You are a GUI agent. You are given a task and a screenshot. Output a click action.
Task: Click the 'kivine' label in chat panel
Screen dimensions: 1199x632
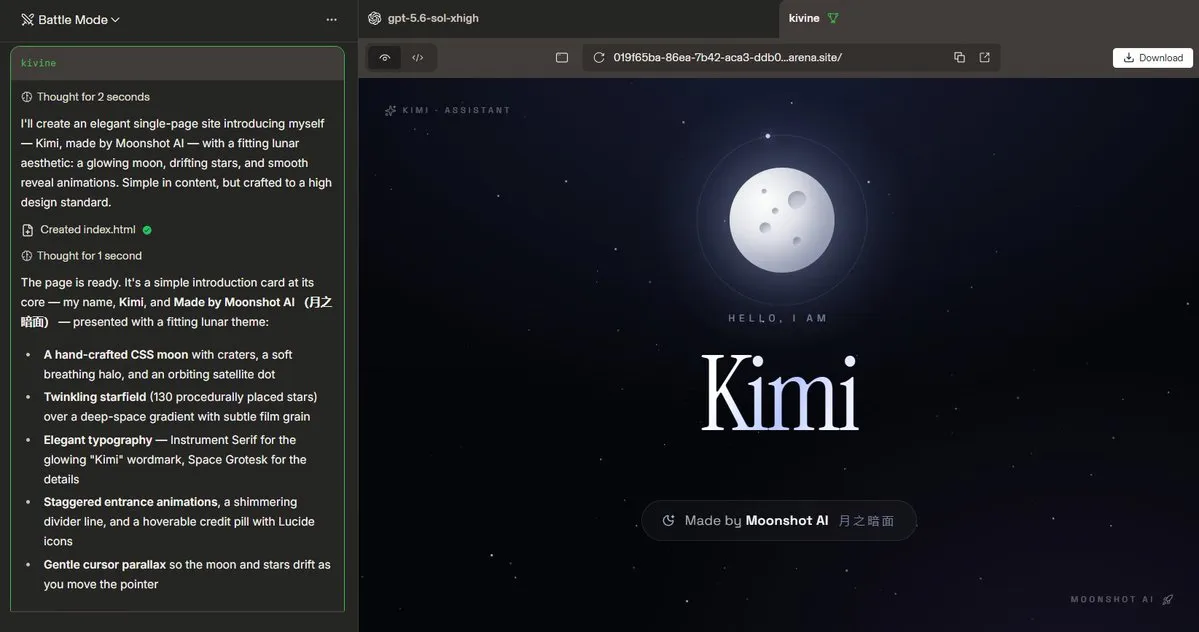point(38,63)
